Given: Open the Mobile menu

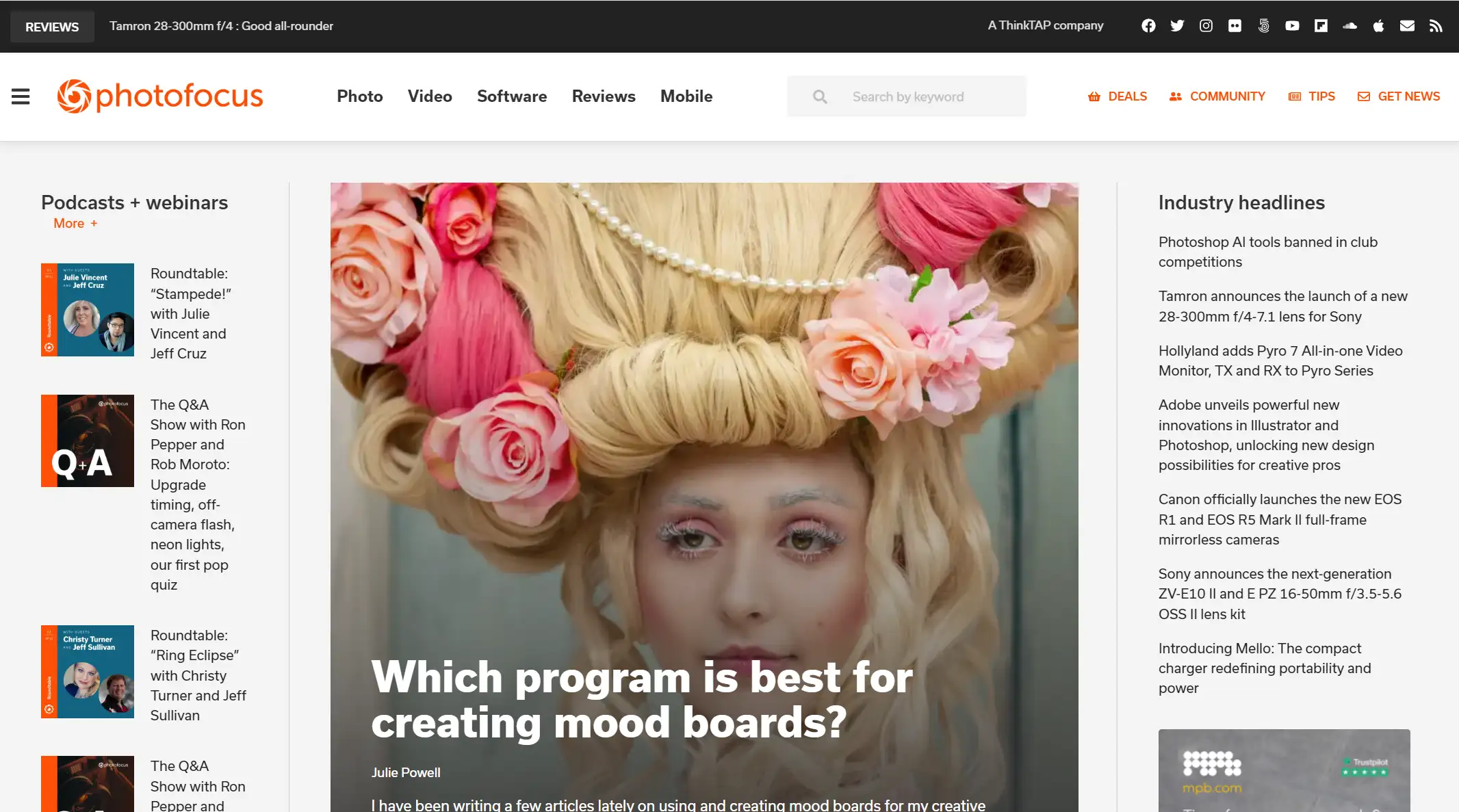Looking at the screenshot, I should [686, 96].
